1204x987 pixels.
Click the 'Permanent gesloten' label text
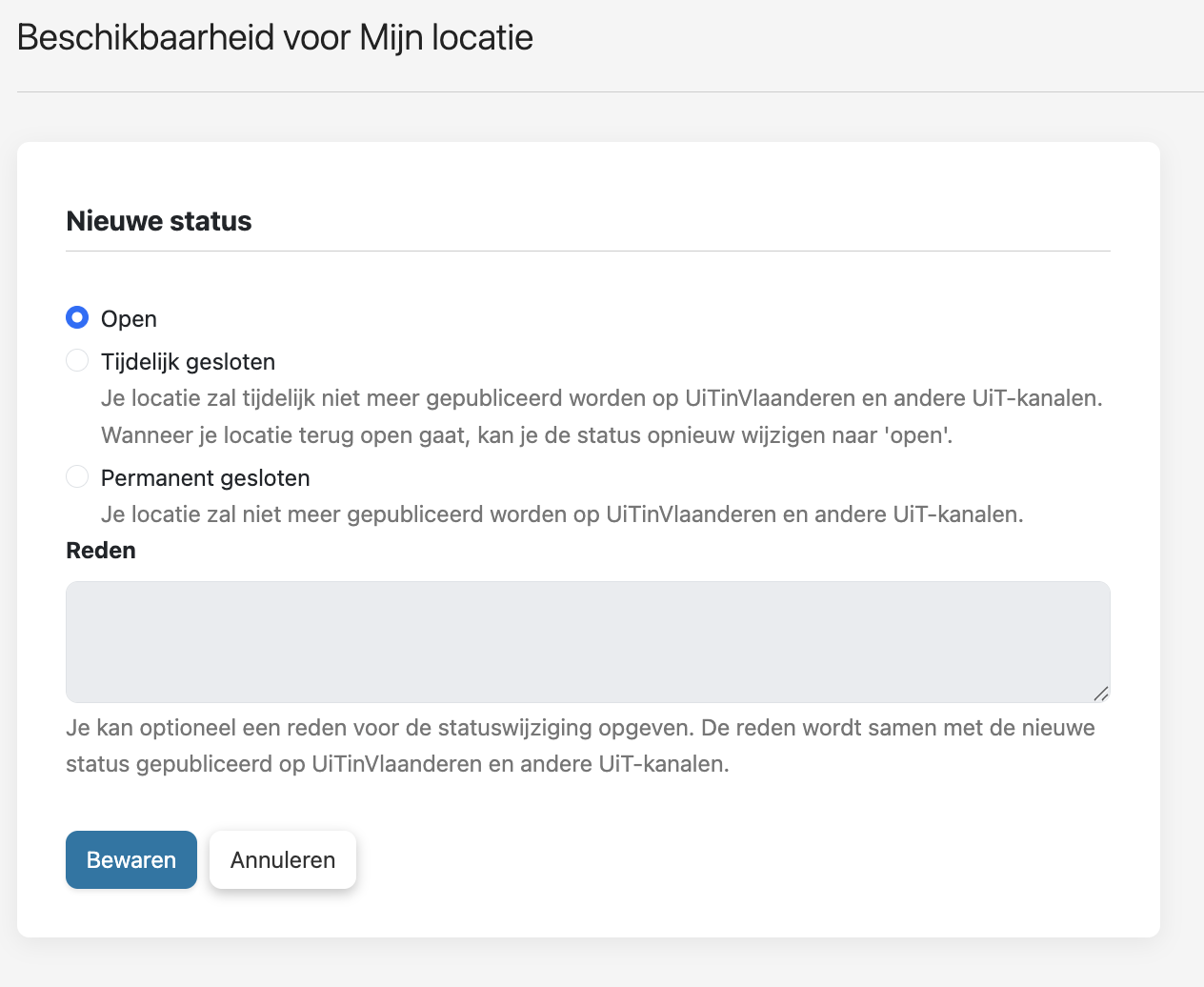coord(205,478)
